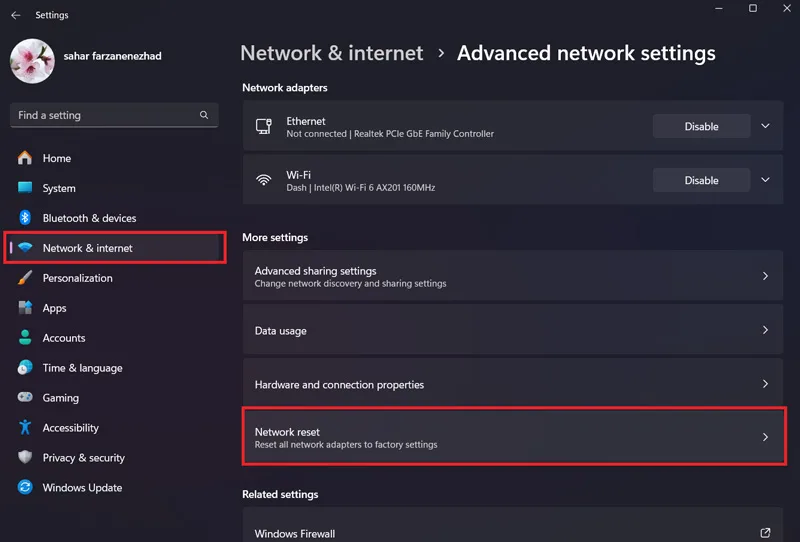
Task: Open Home via its house icon
Action: coord(24,158)
